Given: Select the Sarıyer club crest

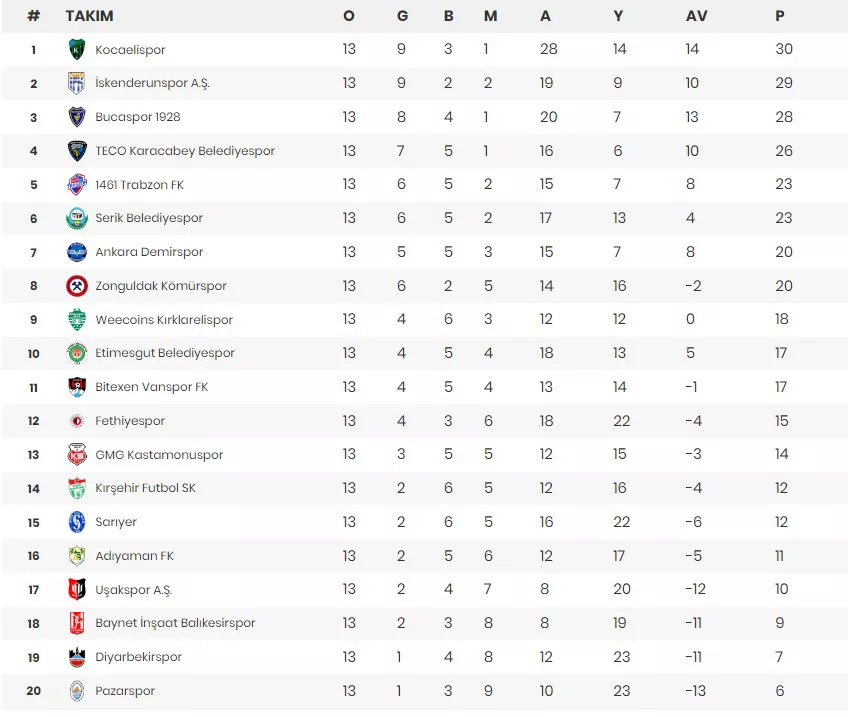Looking at the screenshot, I should 77,522.
